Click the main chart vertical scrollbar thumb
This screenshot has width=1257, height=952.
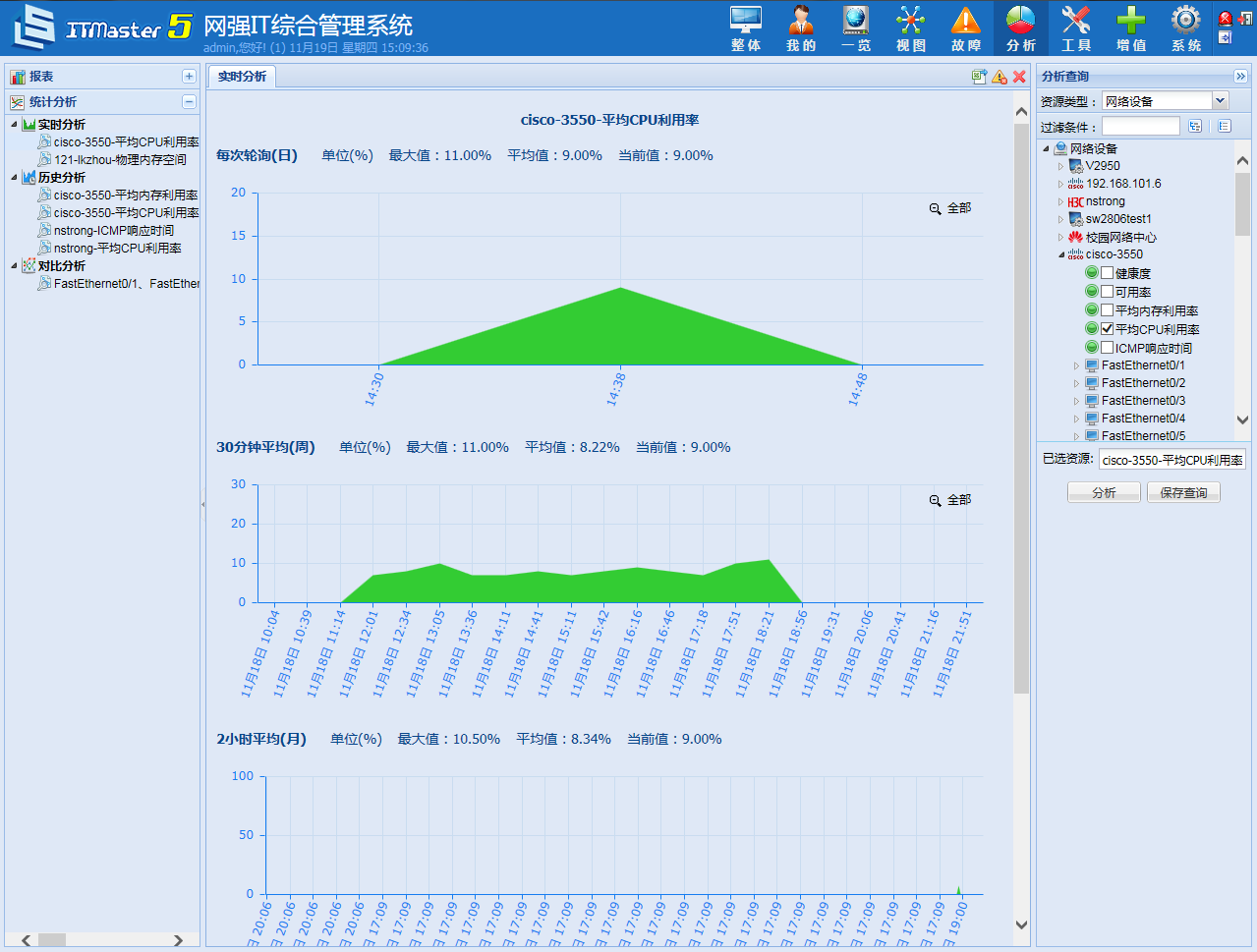[1021, 408]
